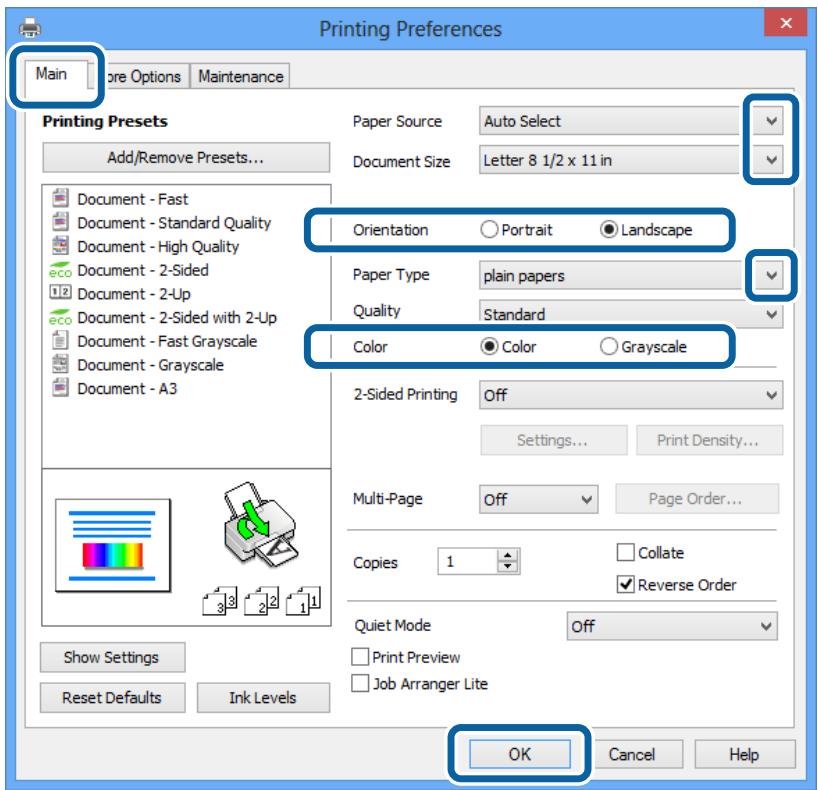Image resolution: width=818 pixels, height=790 pixels.
Task: Uncheck the Reverse Order checkbox
Action: (625, 584)
